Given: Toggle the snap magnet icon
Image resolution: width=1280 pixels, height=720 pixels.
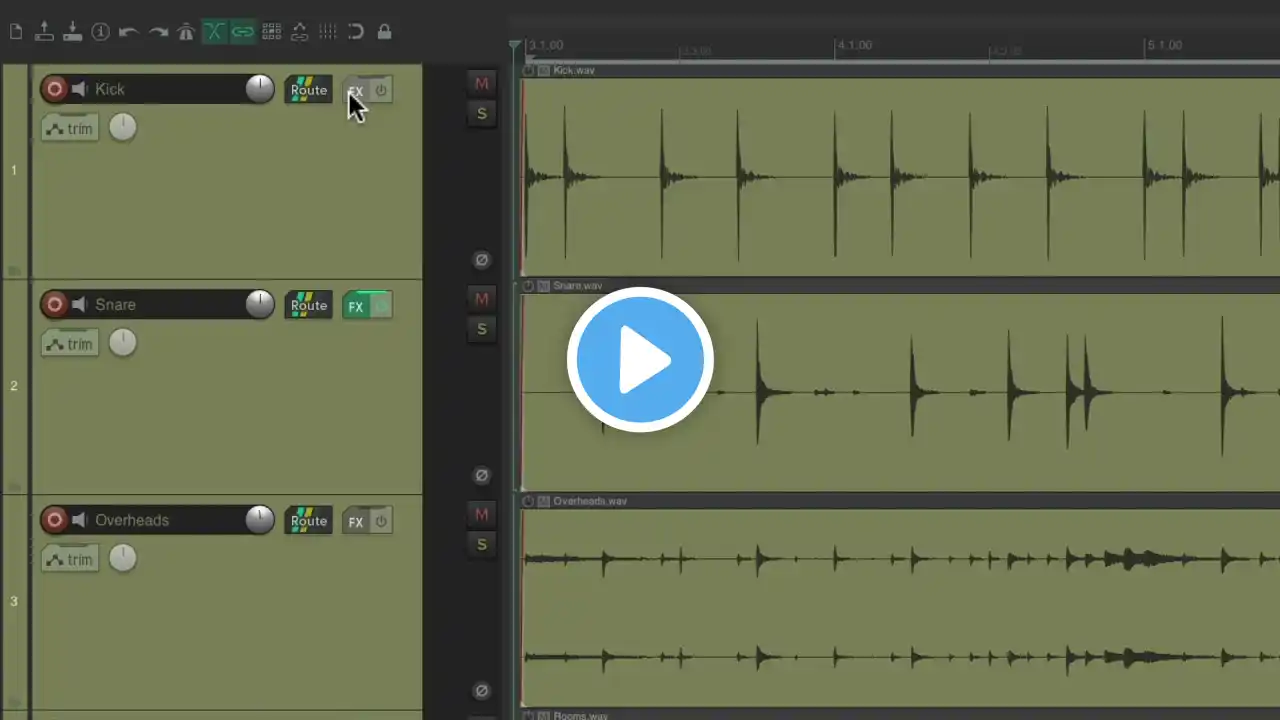Looking at the screenshot, I should (356, 32).
